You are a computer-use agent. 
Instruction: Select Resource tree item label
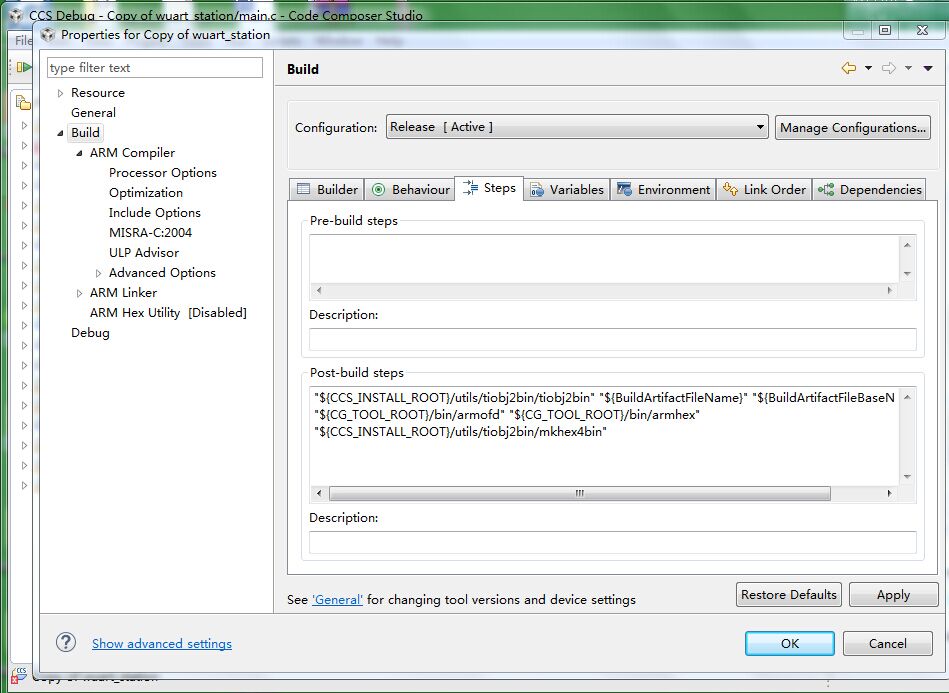tap(98, 93)
